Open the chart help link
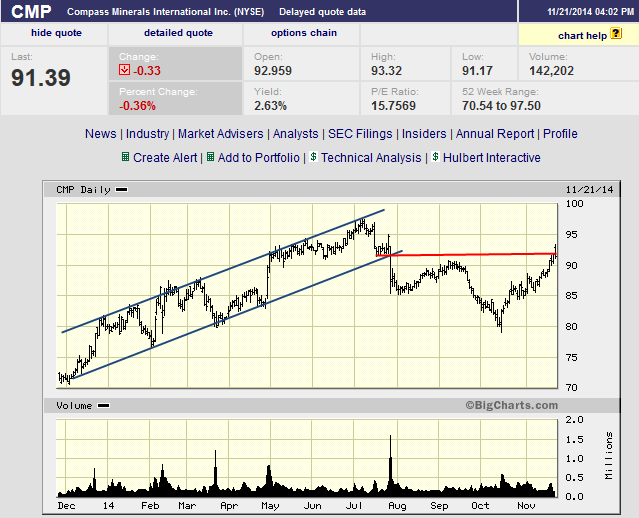The width and height of the screenshot is (639, 518). pyautogui.click(x=582, y=36)
